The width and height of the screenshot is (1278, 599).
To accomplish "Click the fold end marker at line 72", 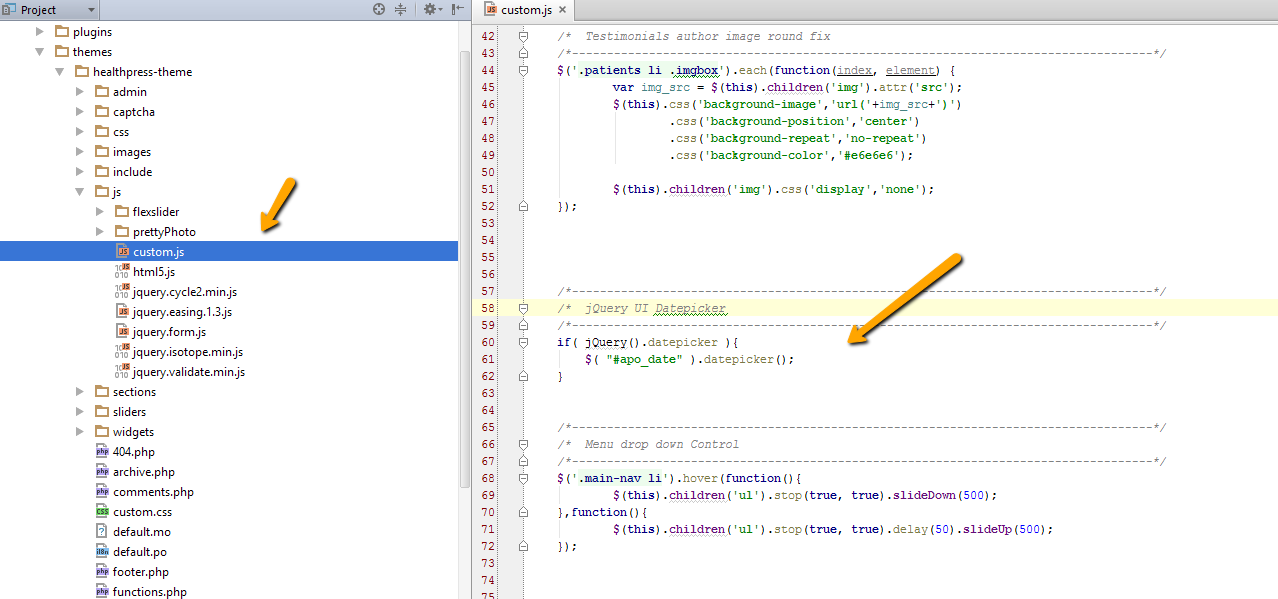I will pyautogui.click(x=523, y=546).
